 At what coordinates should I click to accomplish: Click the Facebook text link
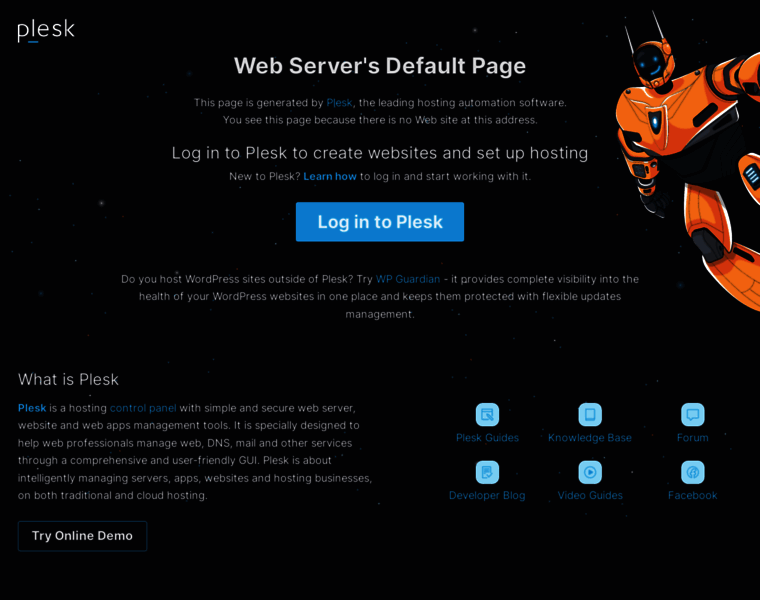[x=693, y=495]
